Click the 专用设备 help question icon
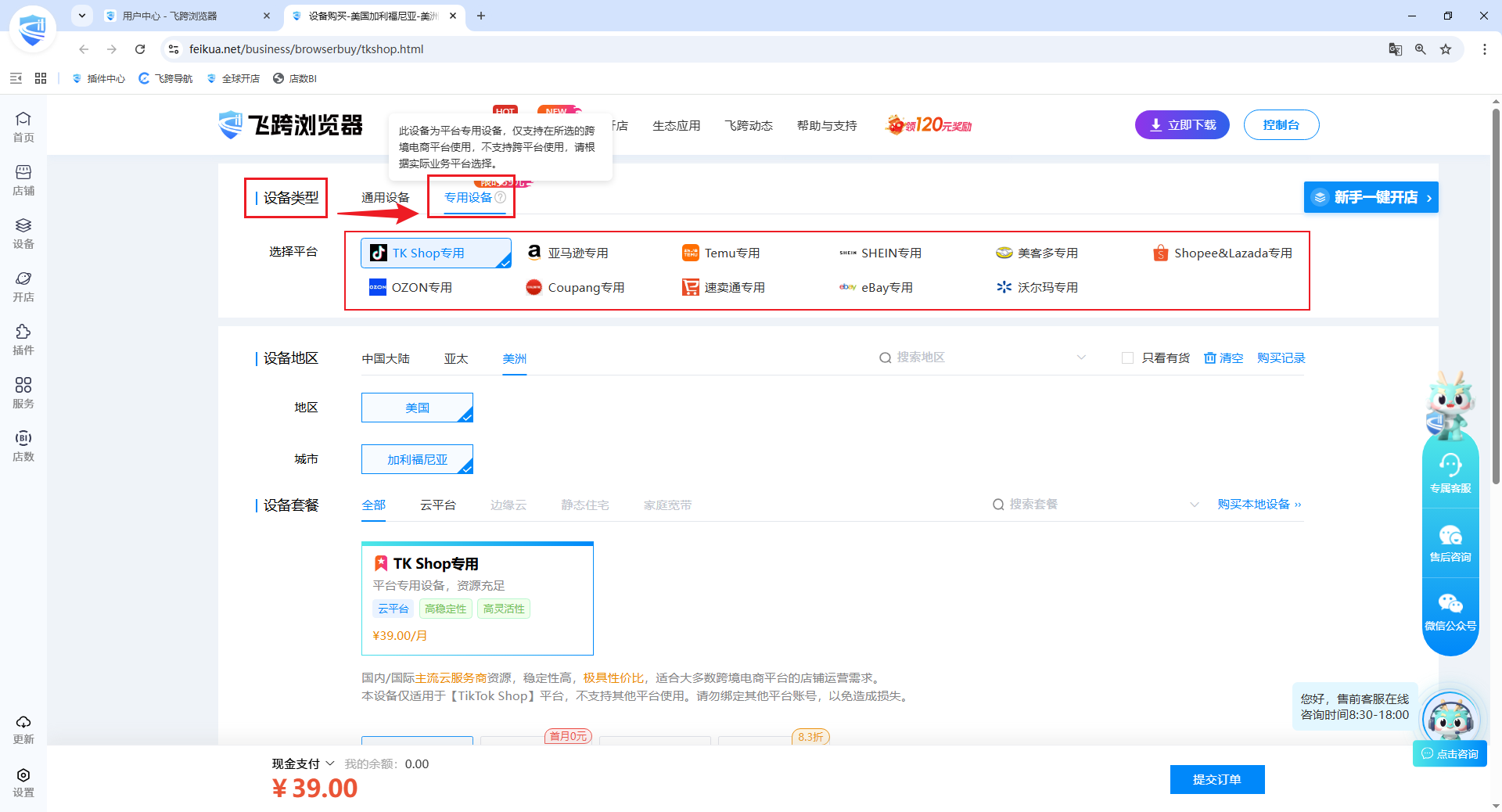 click(501, 197)
